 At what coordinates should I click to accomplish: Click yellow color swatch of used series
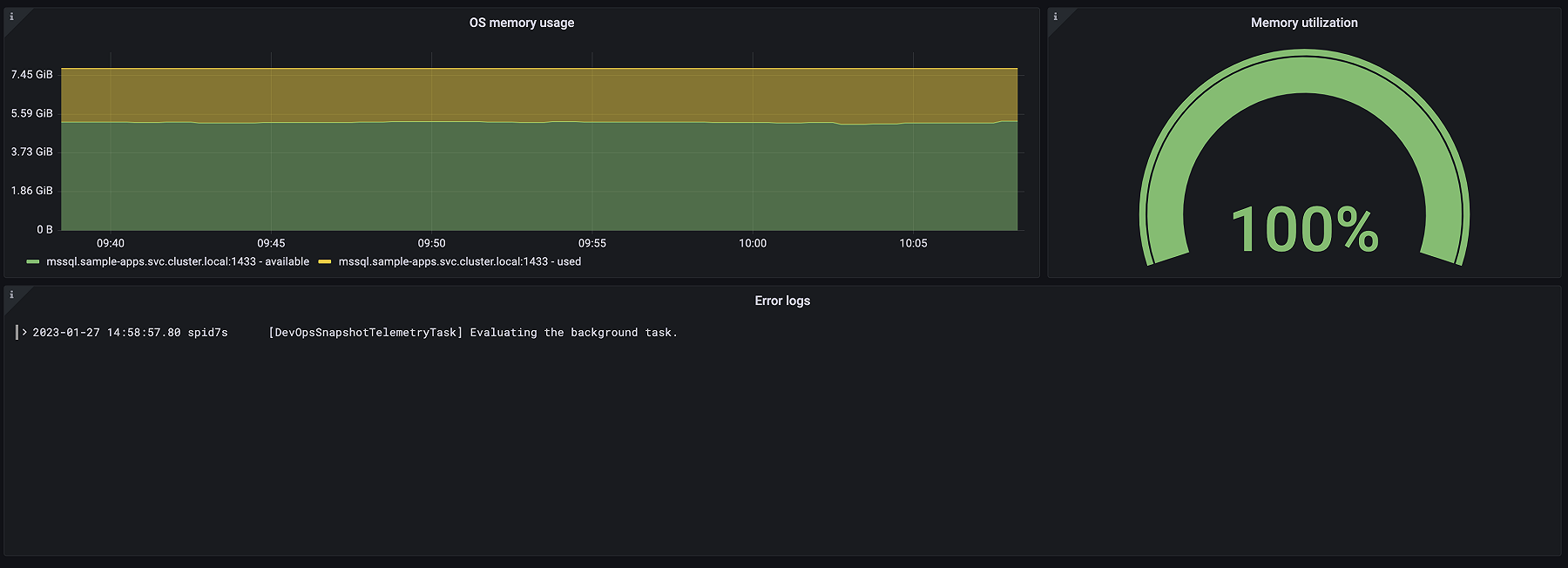[325, 261]
